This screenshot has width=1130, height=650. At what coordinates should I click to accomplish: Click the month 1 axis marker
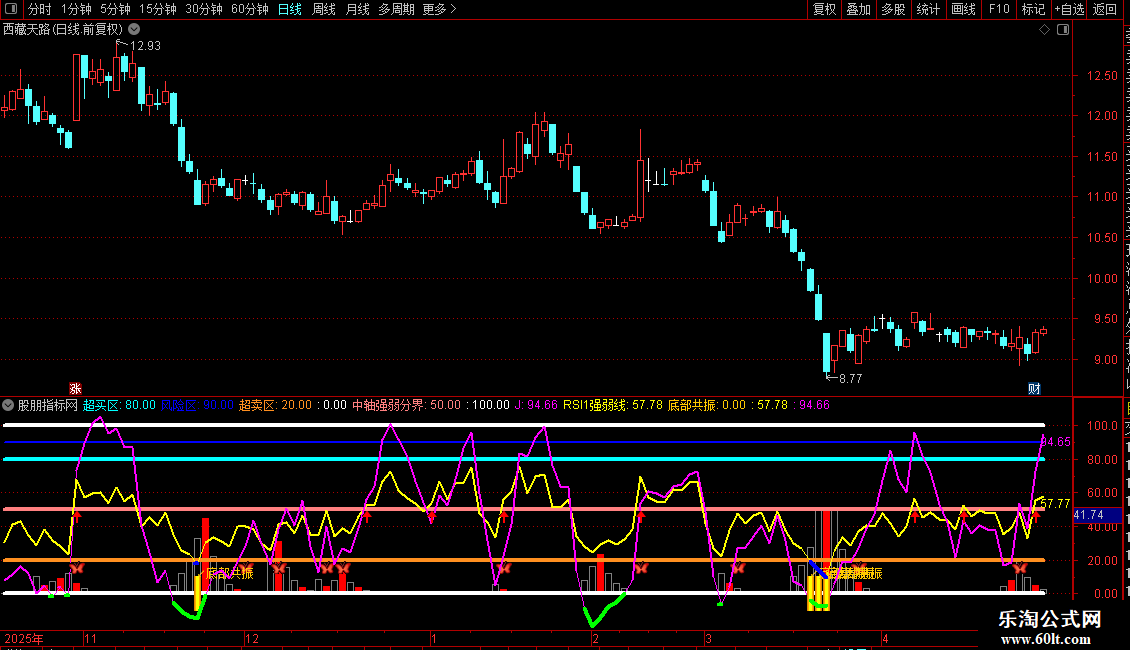[x=434, y=638]
